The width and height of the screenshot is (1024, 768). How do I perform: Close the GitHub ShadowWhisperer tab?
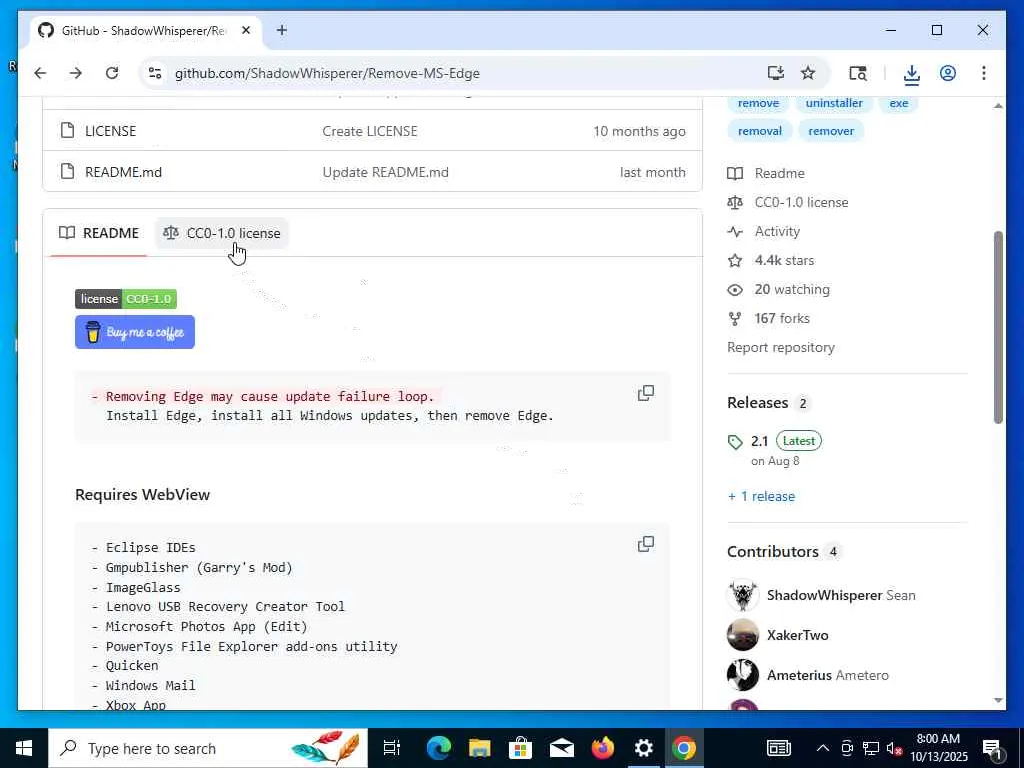246,30
